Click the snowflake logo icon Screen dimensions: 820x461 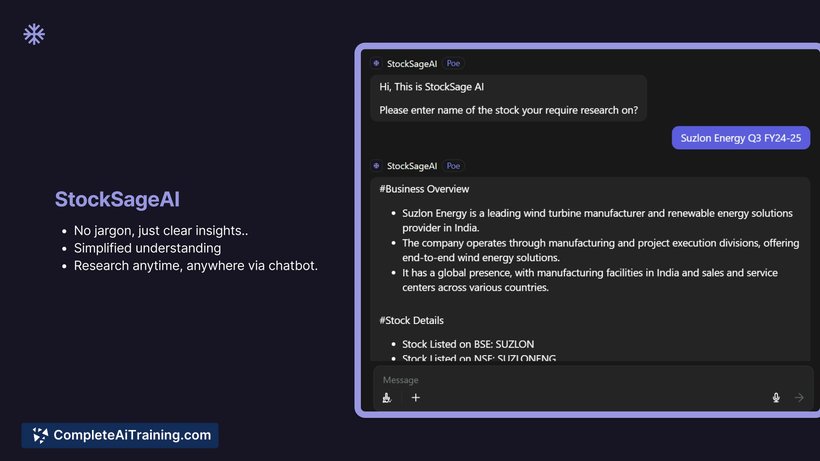[x=34, y=34]
